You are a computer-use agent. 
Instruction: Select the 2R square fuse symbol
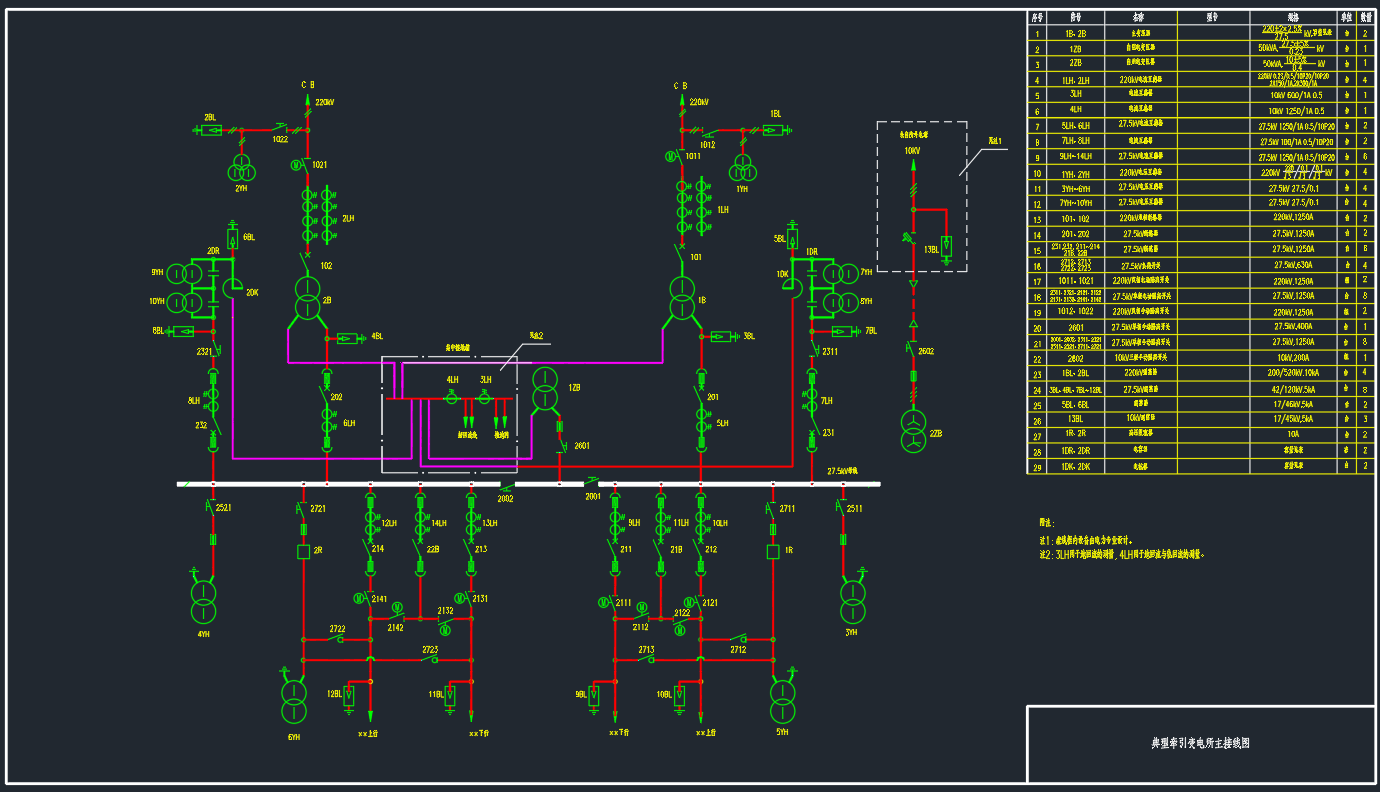point(303,551)
